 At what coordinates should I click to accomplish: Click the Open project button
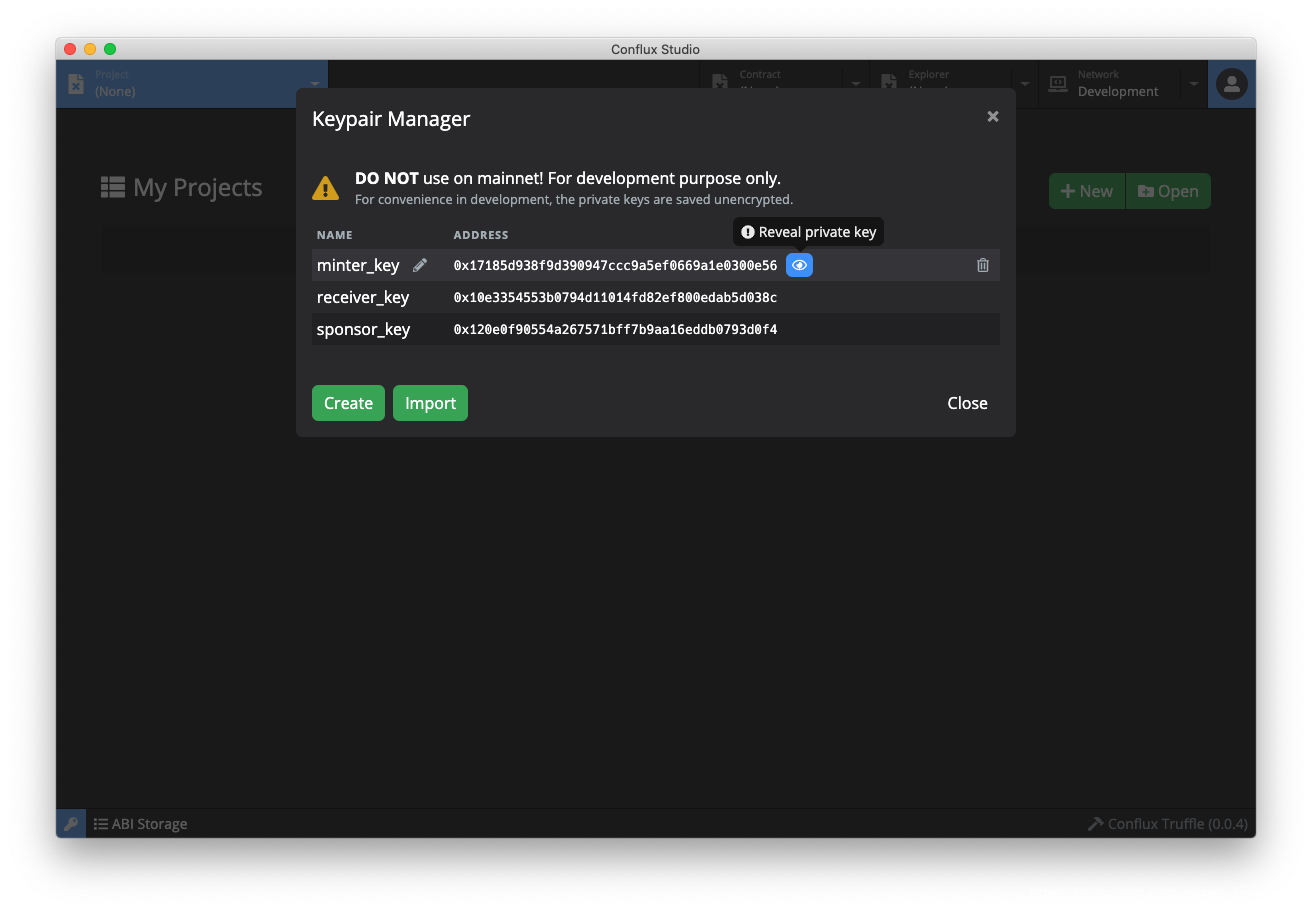[1168, 191]
